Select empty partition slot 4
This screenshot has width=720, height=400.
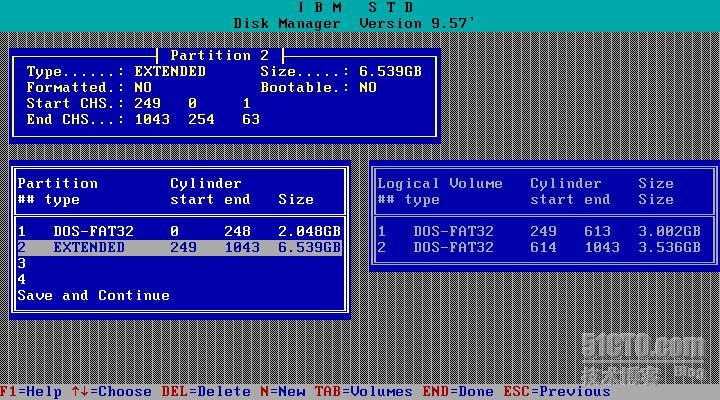[x=180, y=280]
